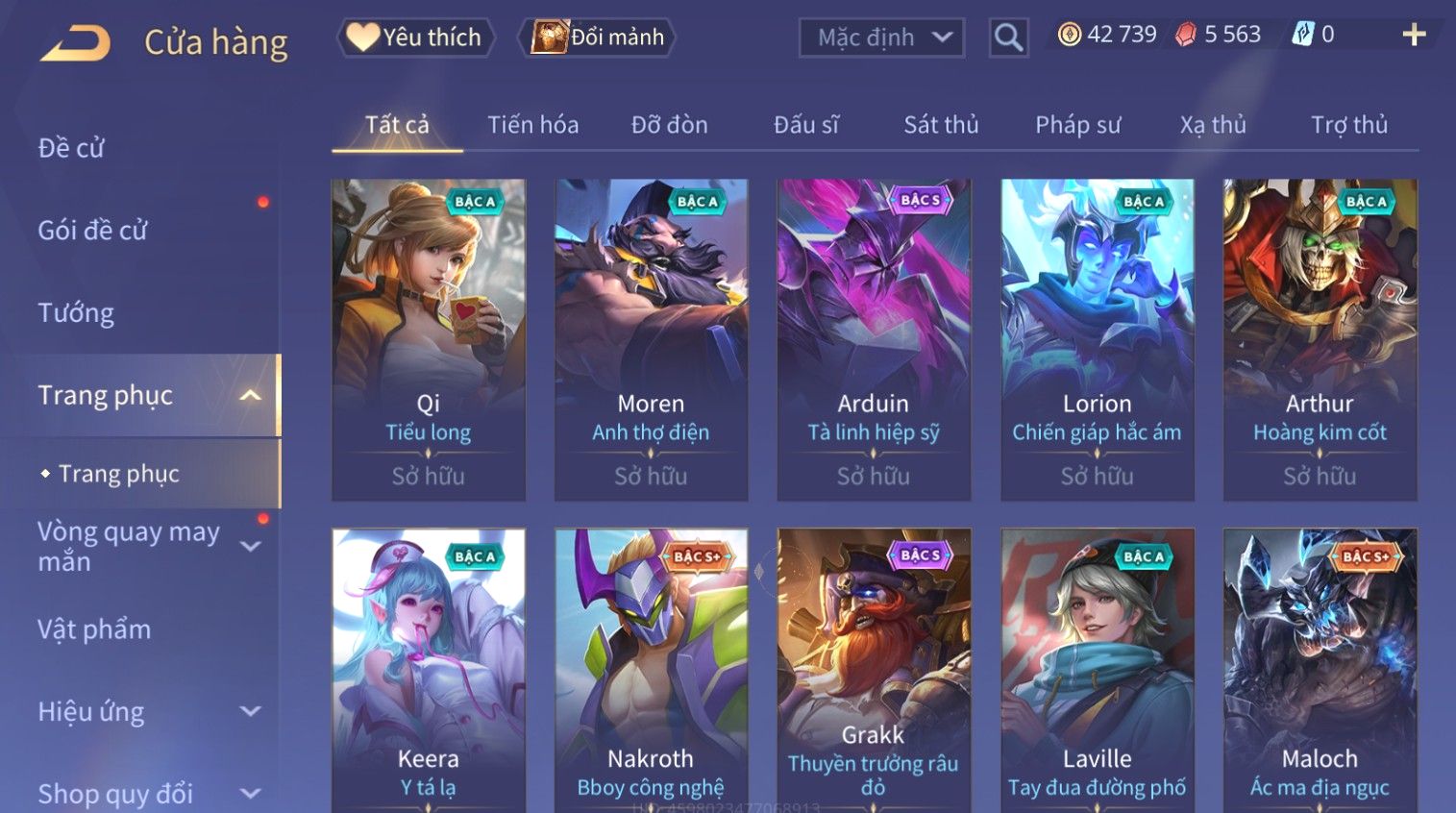Click the plus icon to add currency

(1414, 36)
